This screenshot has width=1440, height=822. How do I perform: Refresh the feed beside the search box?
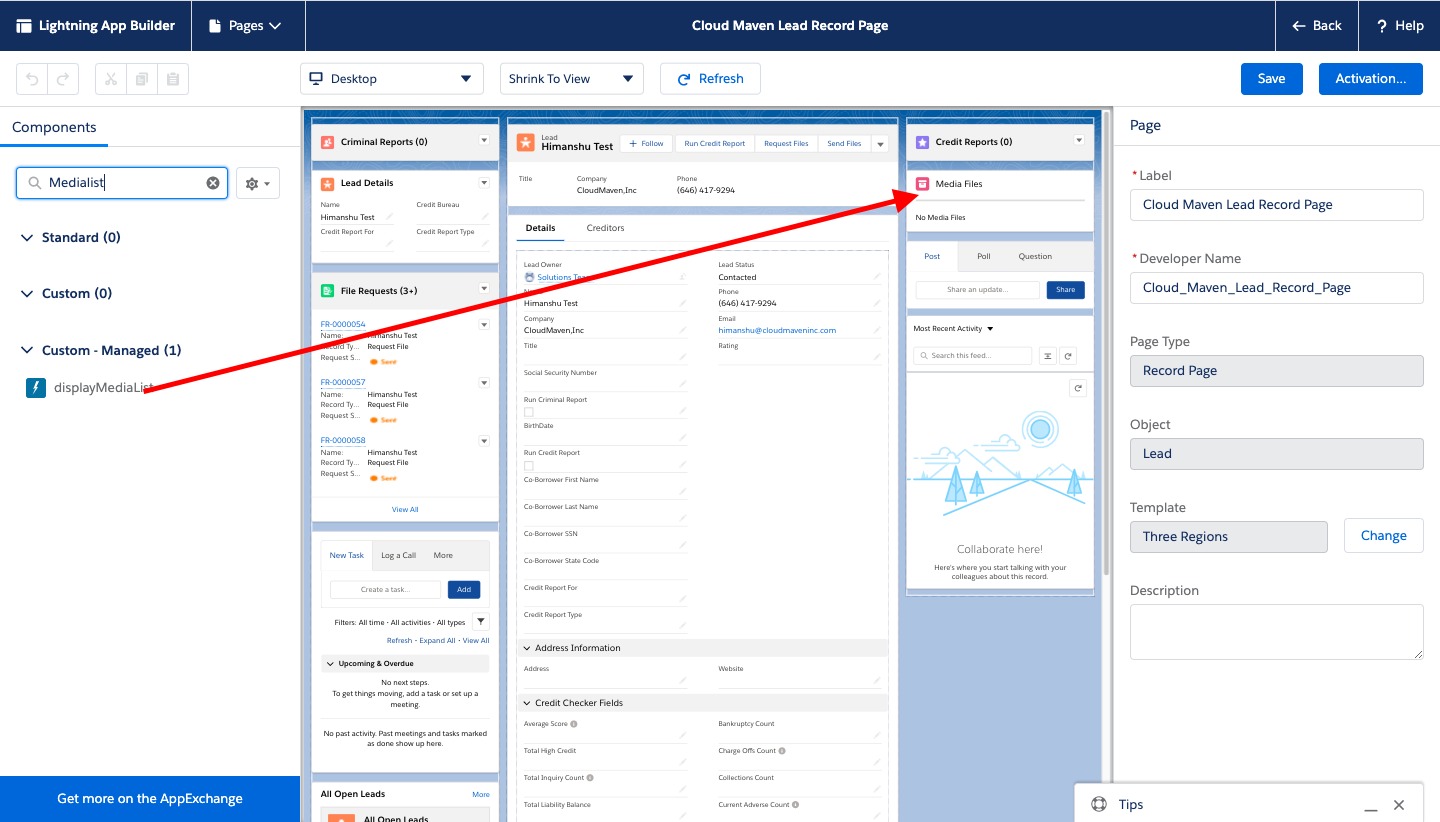(1068, 356)
